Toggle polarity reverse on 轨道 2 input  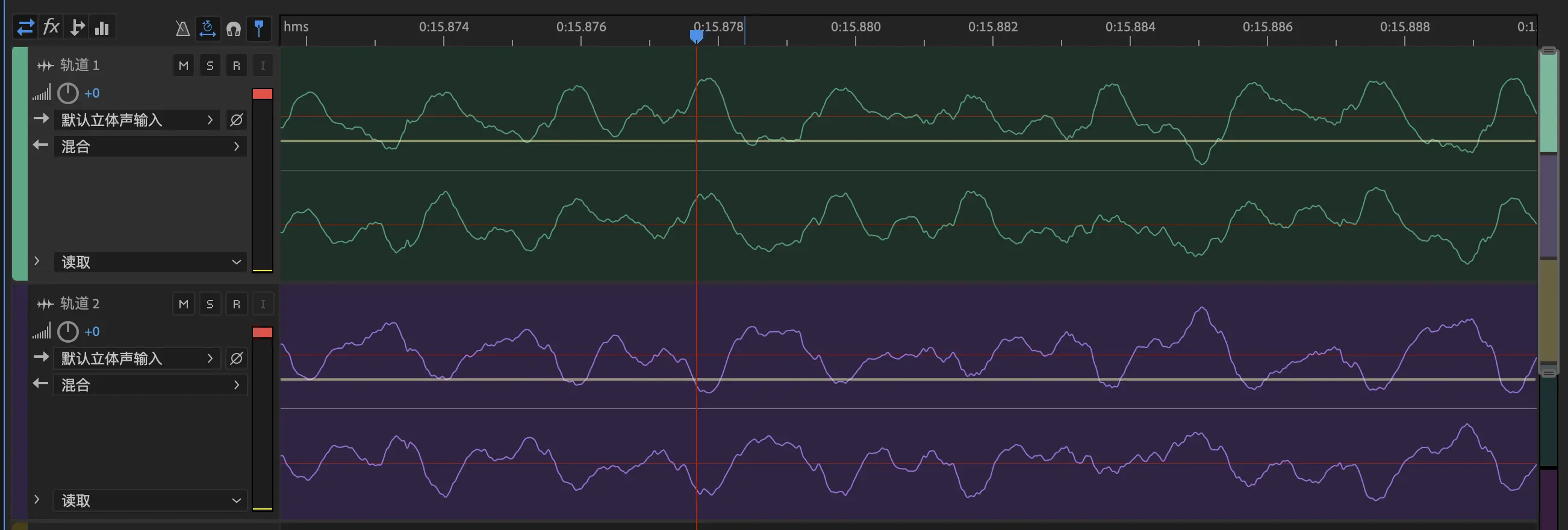(236, 358)
